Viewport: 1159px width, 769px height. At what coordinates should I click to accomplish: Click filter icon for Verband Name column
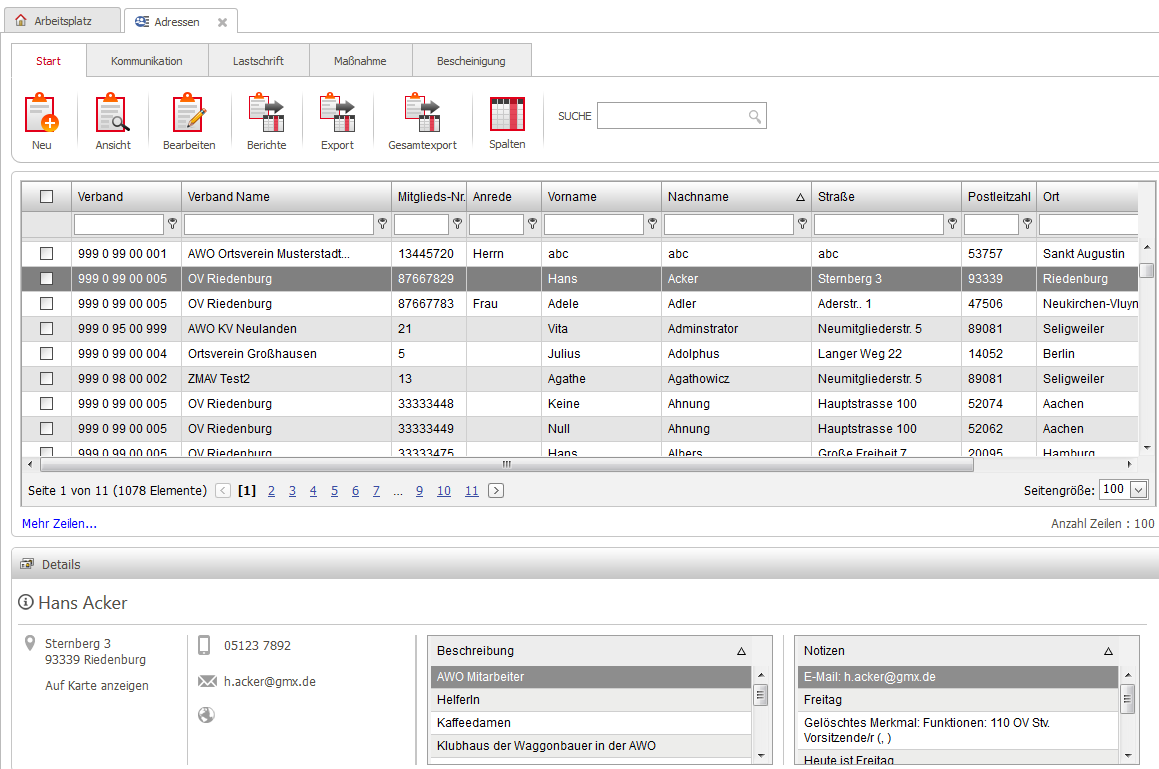(382, 223)
